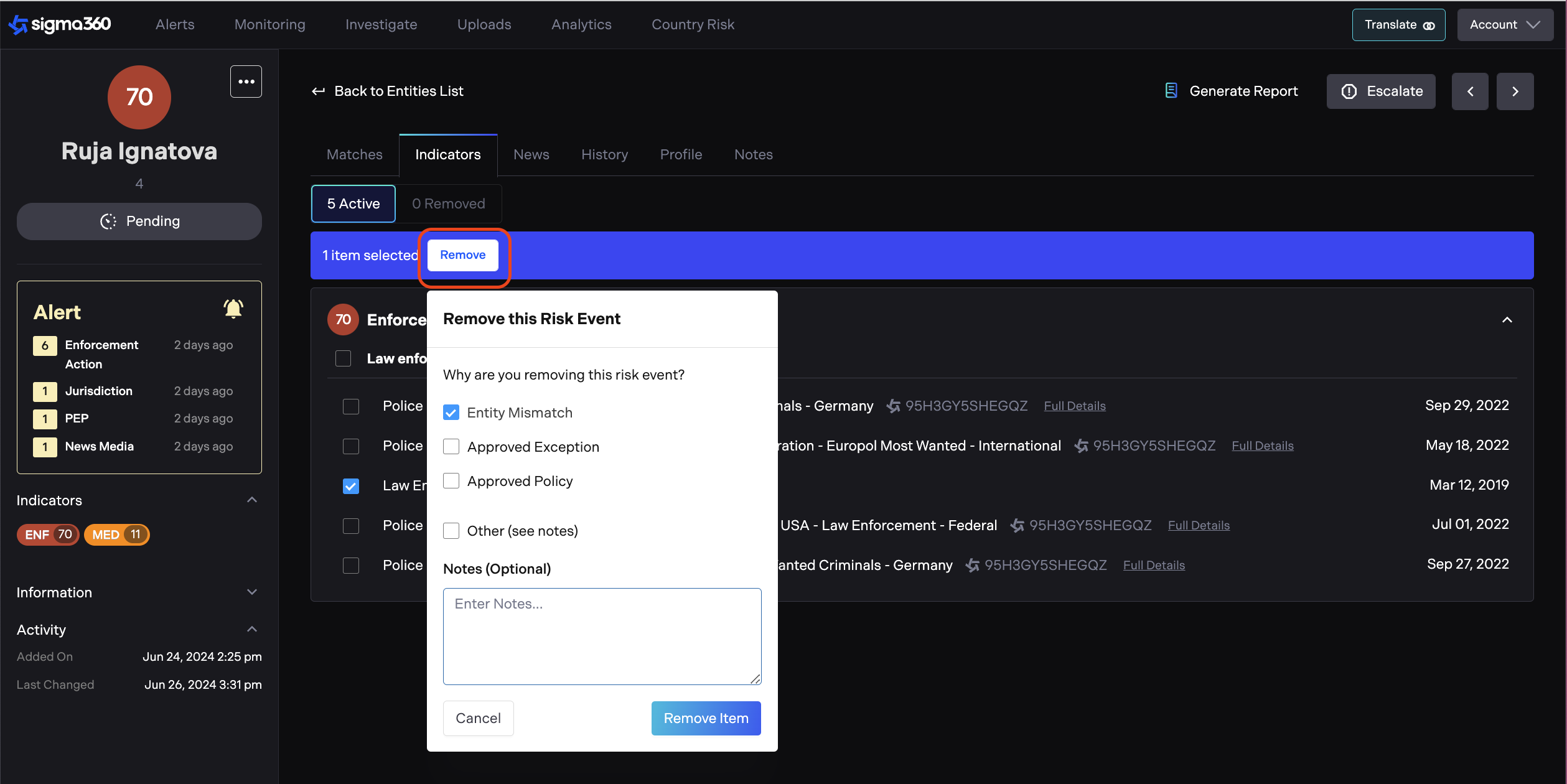This screenshot has height=784, width=1567.
Task: Switch to the History tab
Action: [604, 154]
